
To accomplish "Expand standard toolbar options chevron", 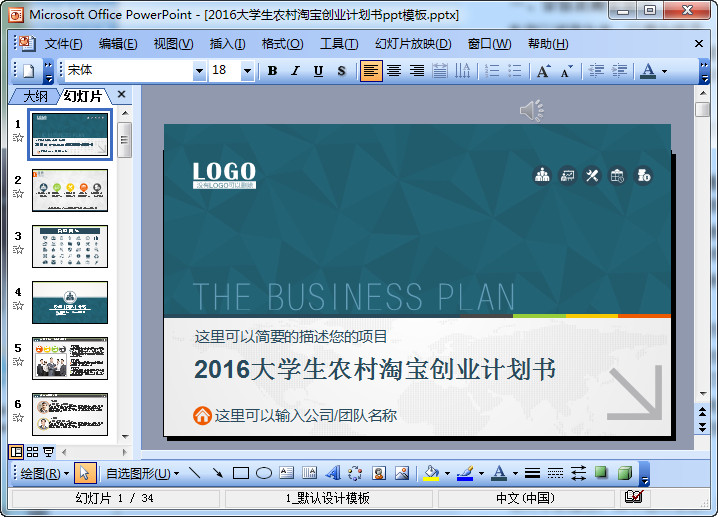I will (x=49, y=72).
